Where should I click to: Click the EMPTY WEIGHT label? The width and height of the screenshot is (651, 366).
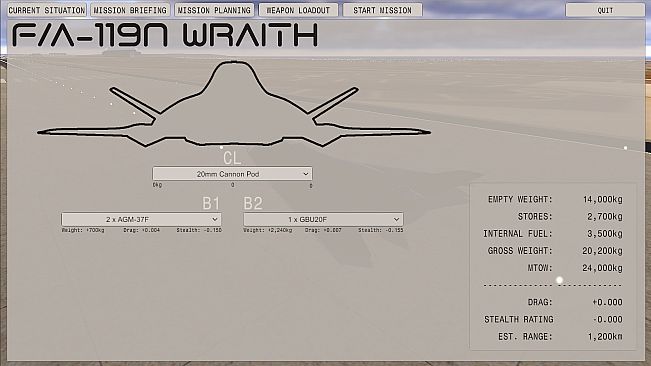[x=520, y=200]
